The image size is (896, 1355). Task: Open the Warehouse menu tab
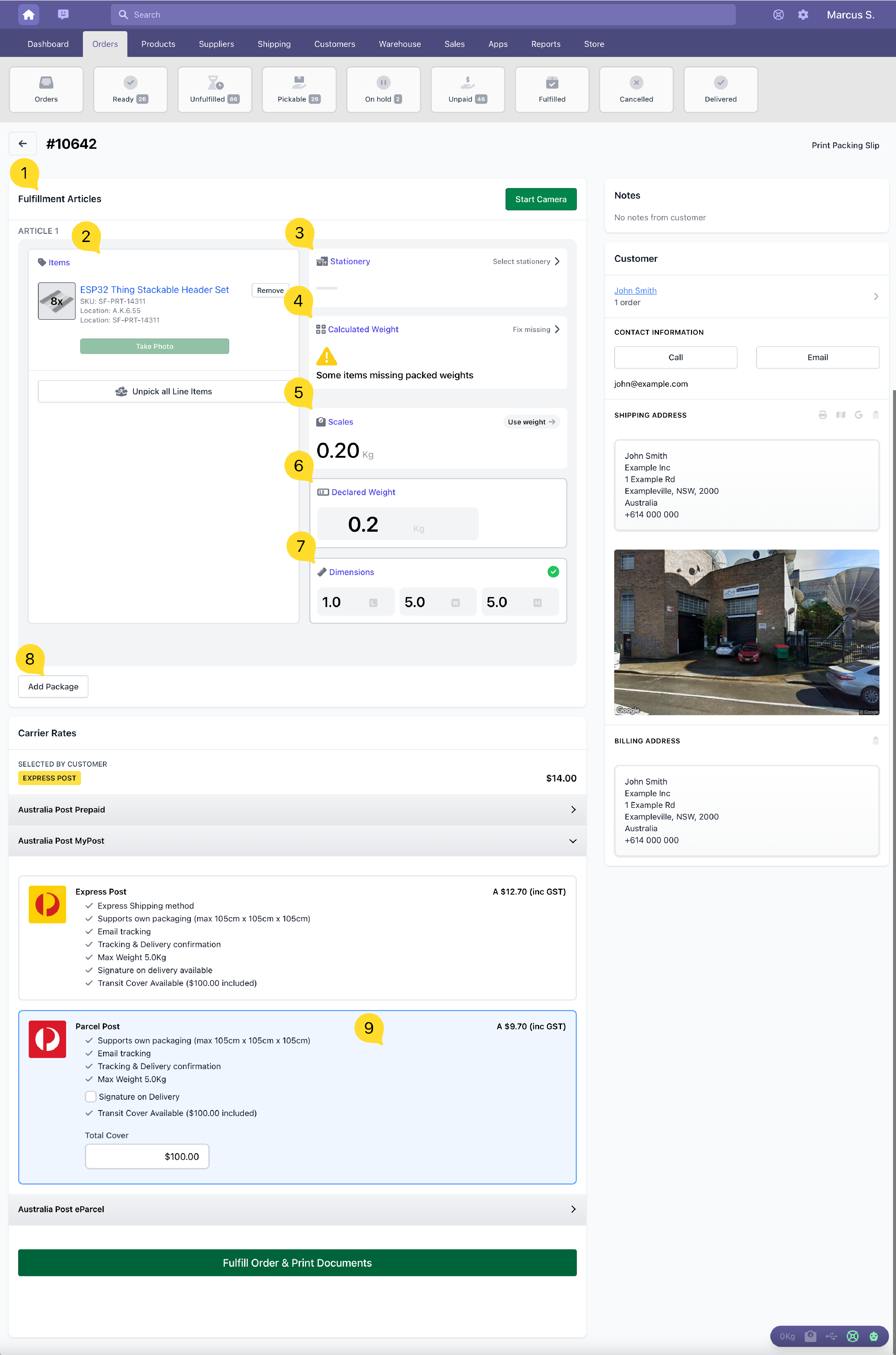[x=399, y=44]
